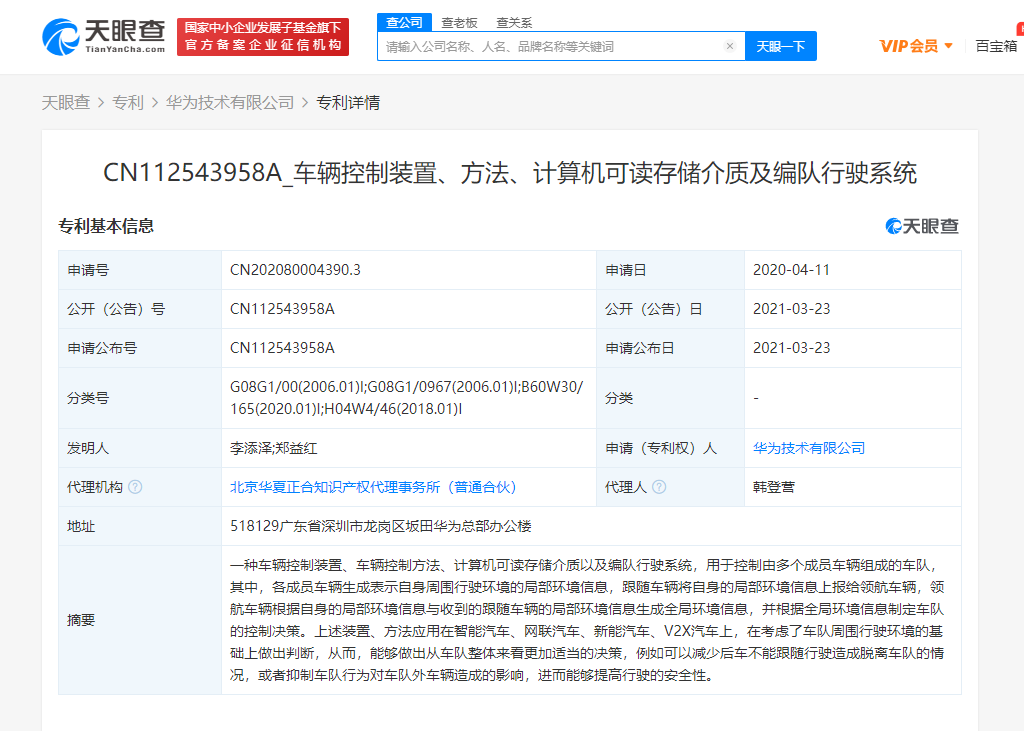
Task: Click help icon next to 代理机构
Action: 135,487
